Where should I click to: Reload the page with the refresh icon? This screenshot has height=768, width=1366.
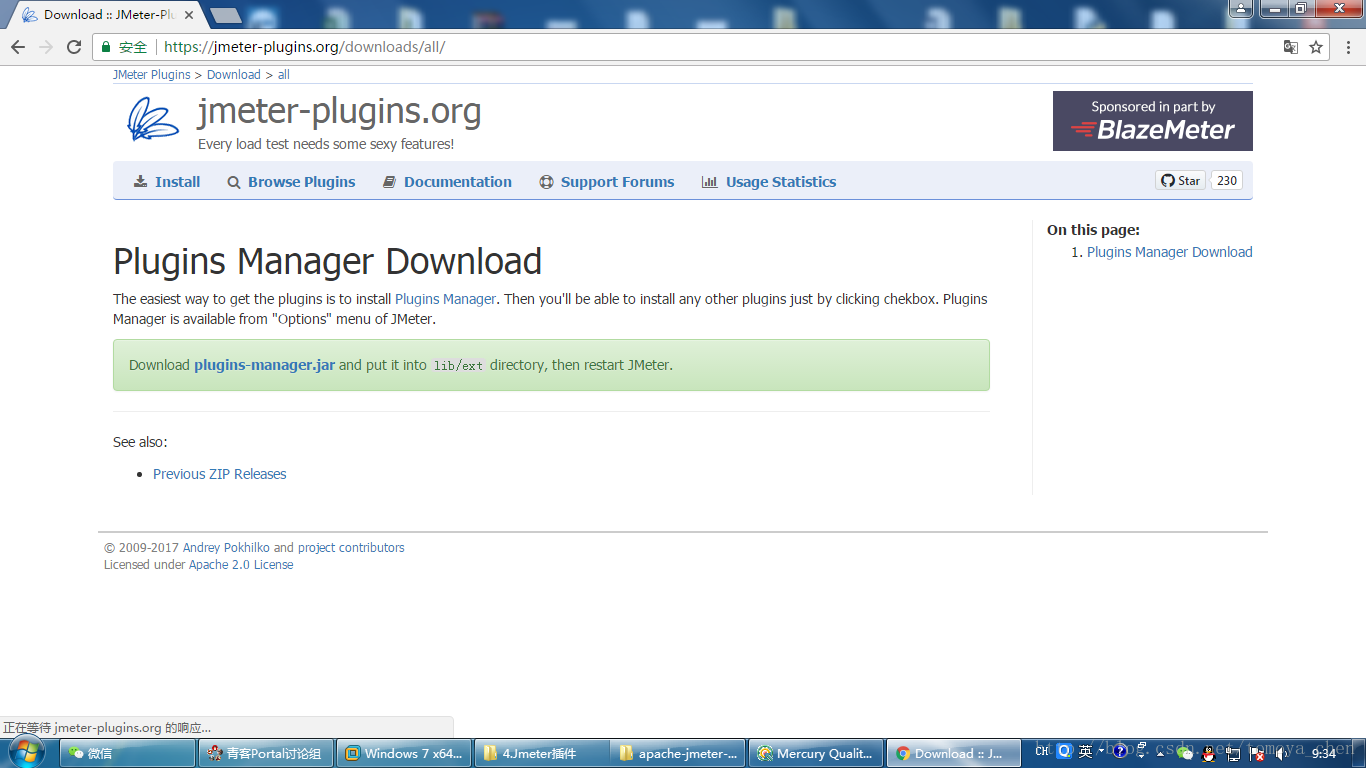click(74, 47)
